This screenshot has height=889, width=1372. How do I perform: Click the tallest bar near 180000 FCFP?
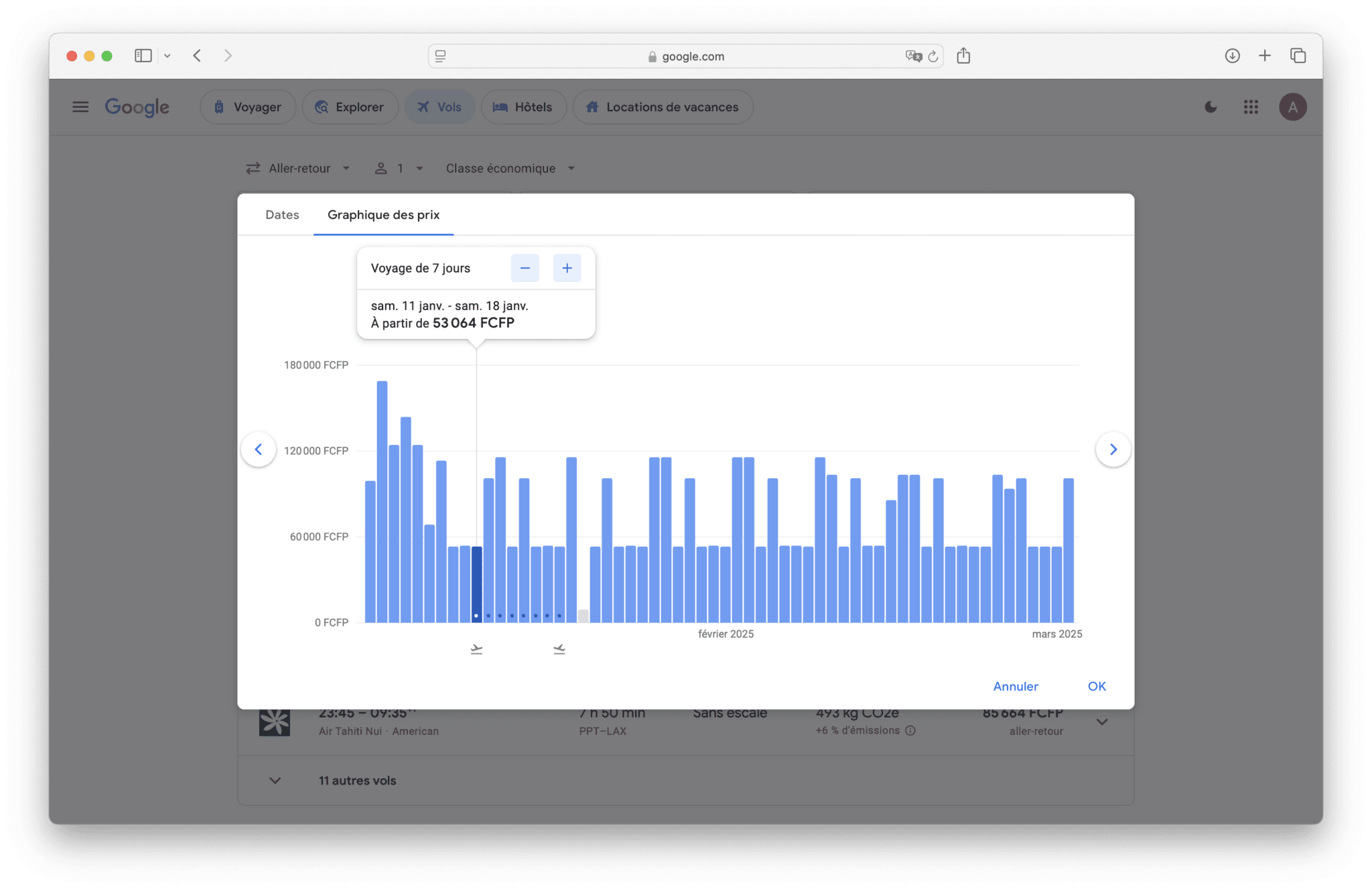[382, 502]
